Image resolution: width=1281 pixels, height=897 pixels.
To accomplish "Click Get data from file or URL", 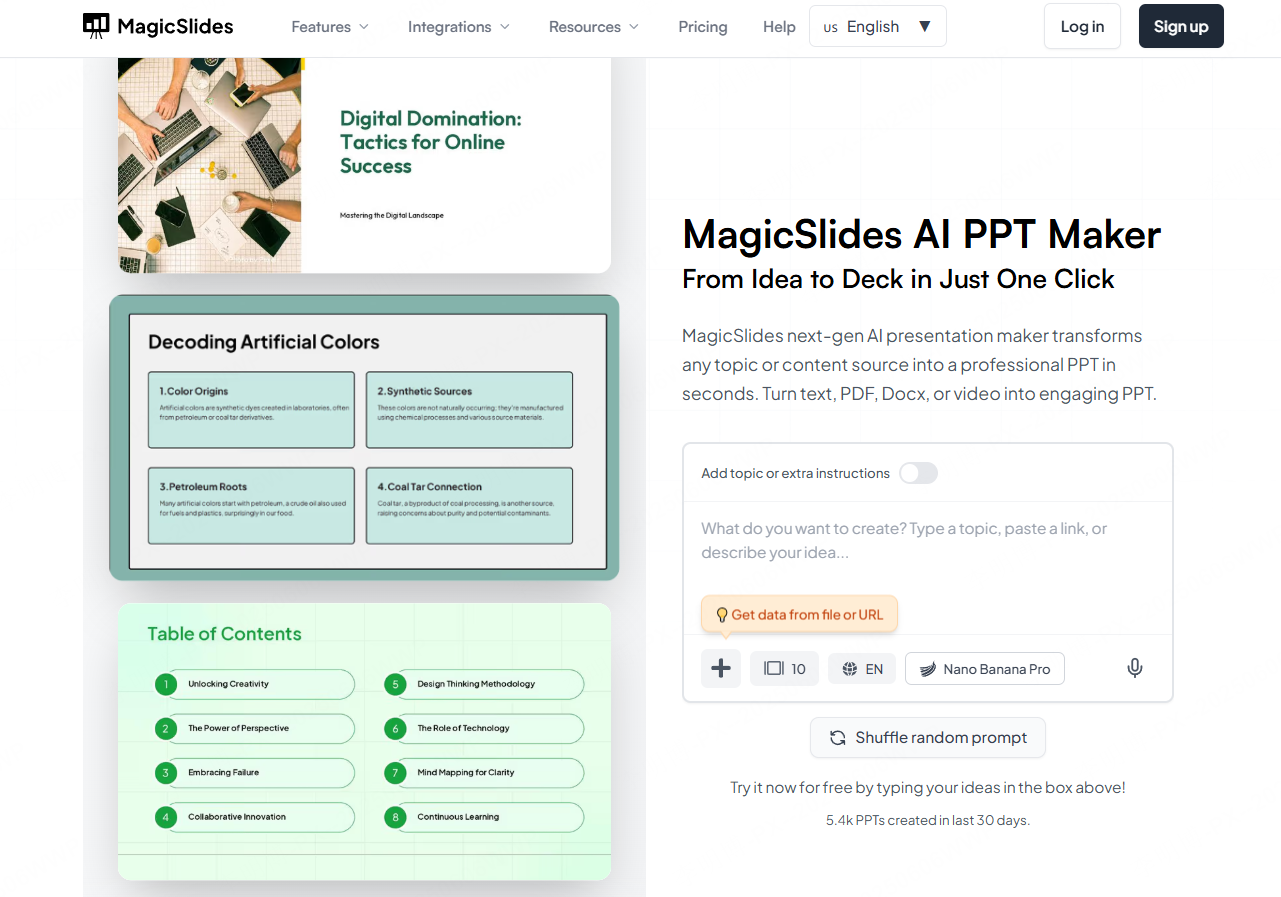I will click(x=799, y=613).
